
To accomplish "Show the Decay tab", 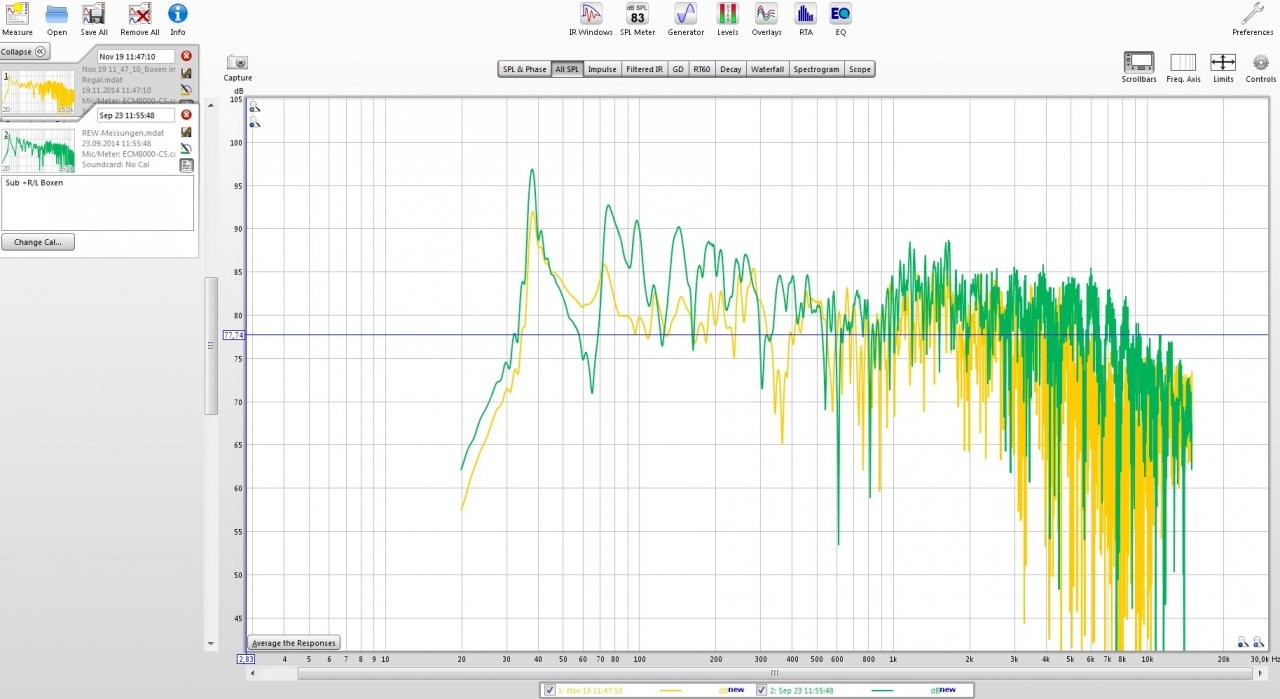I will point(731,69).
